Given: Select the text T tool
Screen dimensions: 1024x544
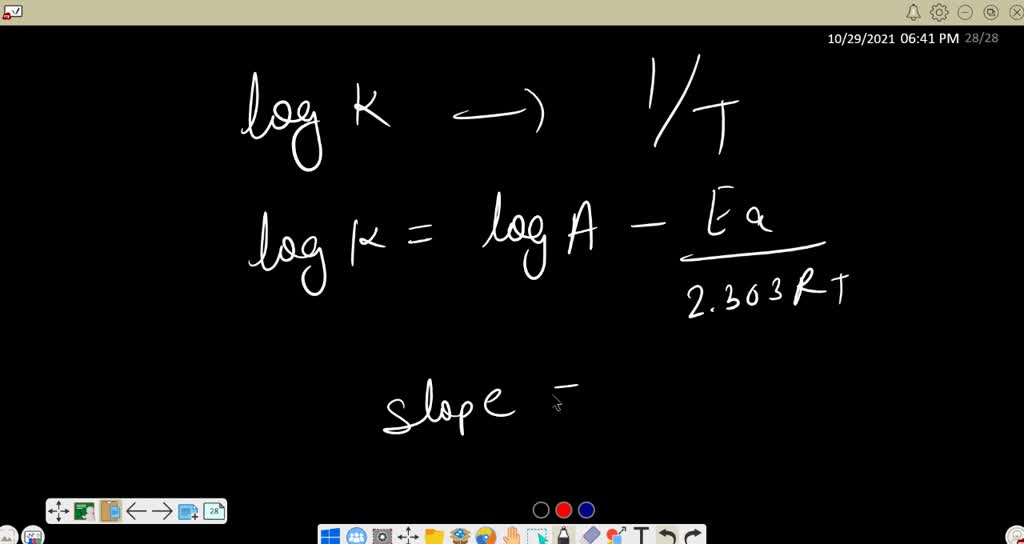Looking at the screenshot, I should (x=641, y=536).
